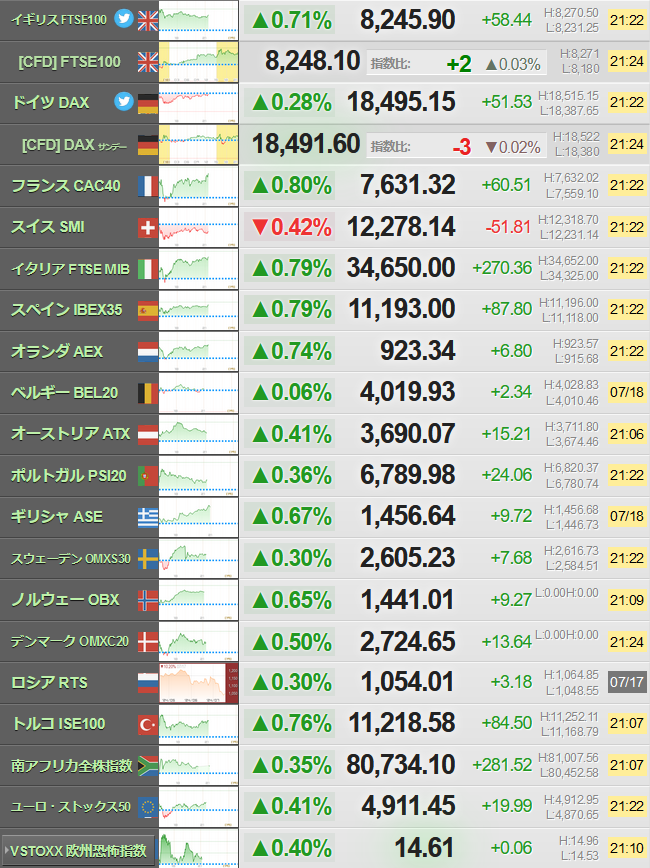Open the スペイン IBEX35 index link

(x=66, y=309)
